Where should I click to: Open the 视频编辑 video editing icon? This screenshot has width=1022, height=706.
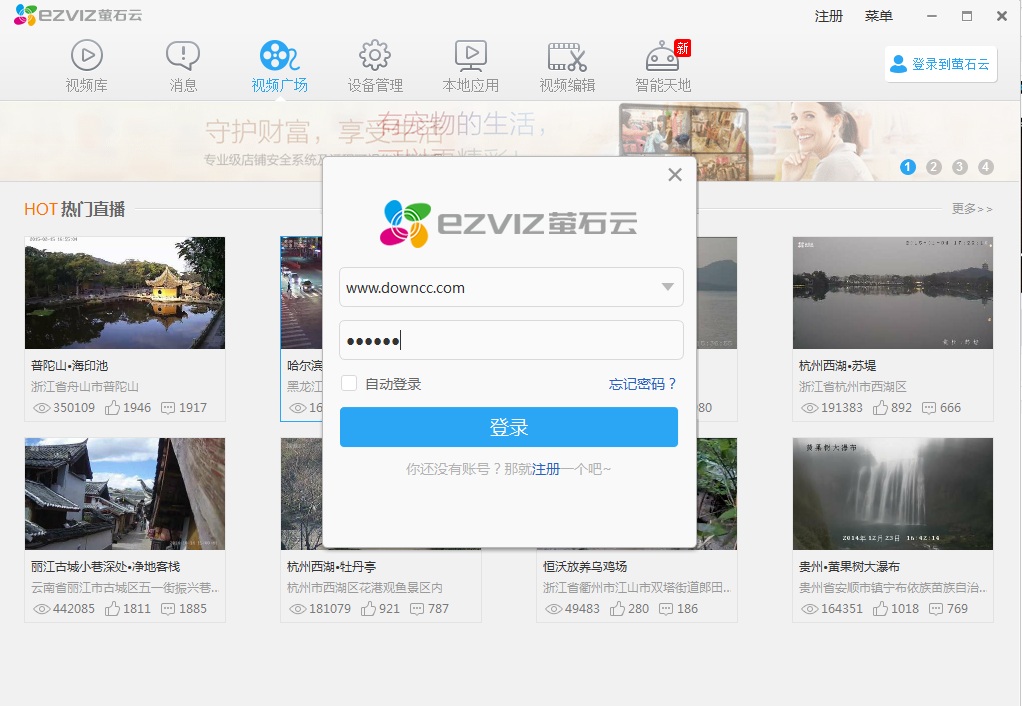(567, 57)
